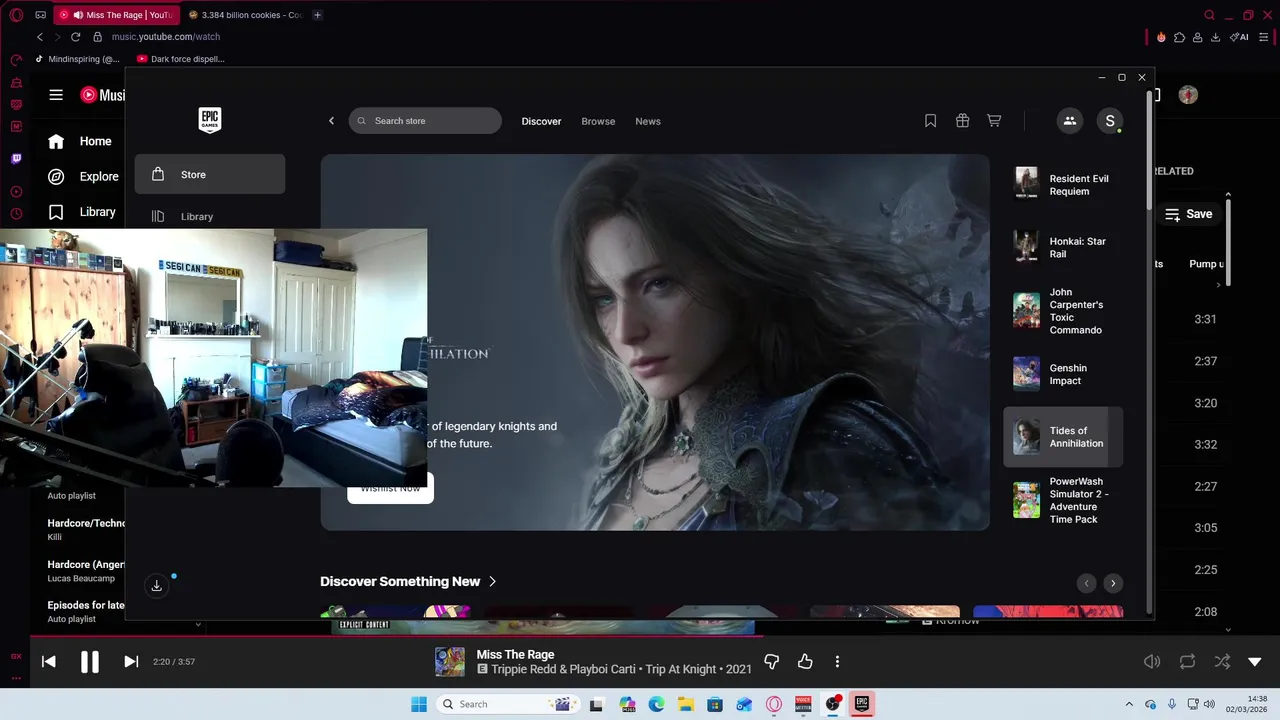The height and width of the screenshot is (720, 1280).
Task: Switch to the Discover tab
Action: tap(541, 121)
